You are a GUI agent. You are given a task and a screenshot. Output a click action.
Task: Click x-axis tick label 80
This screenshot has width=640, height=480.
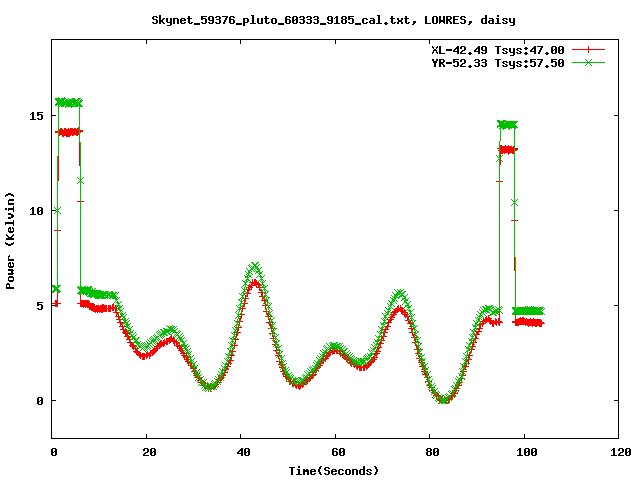point(432,452)
